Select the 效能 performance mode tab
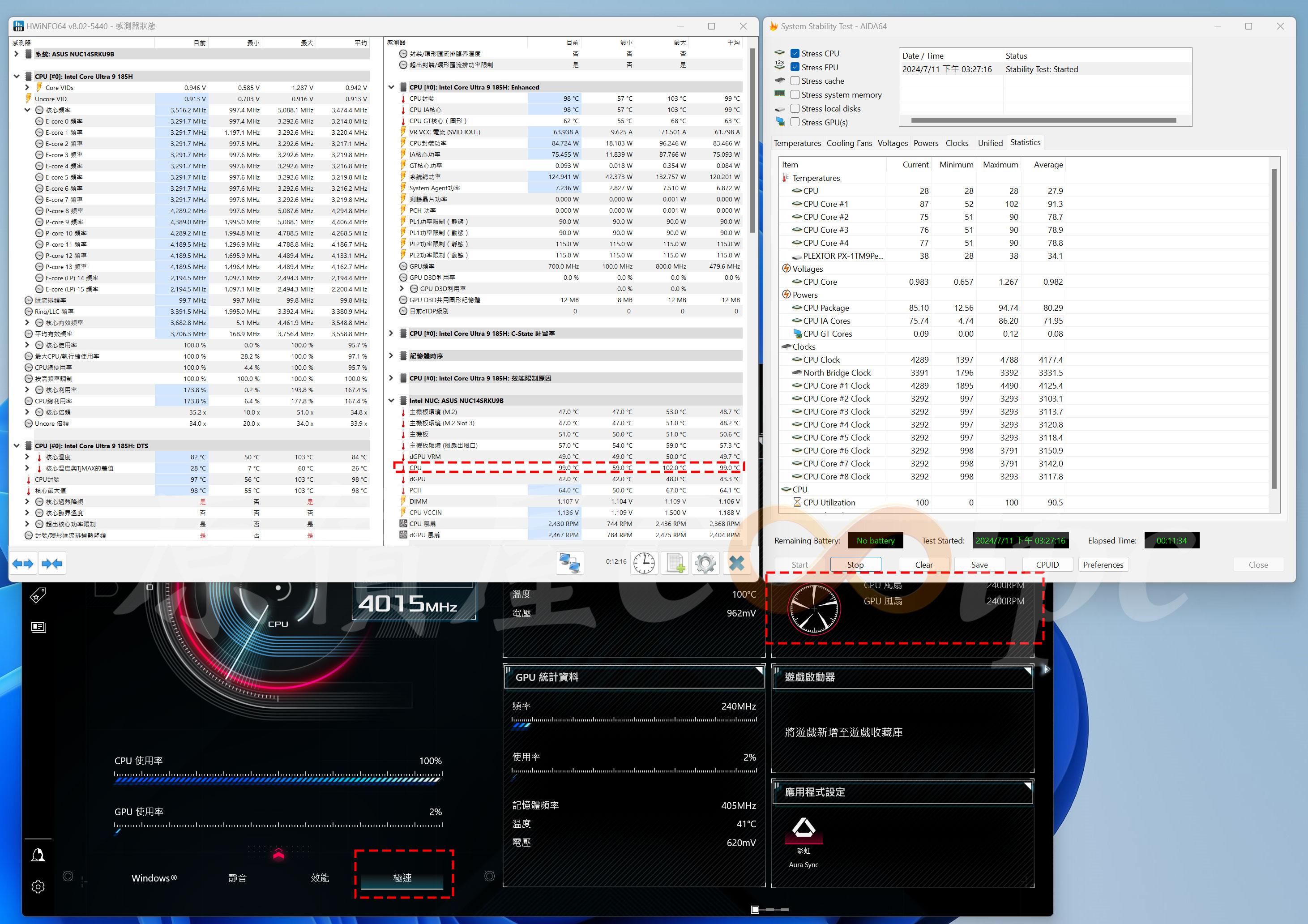This screenshot has height=924, width=1308. 320,878
